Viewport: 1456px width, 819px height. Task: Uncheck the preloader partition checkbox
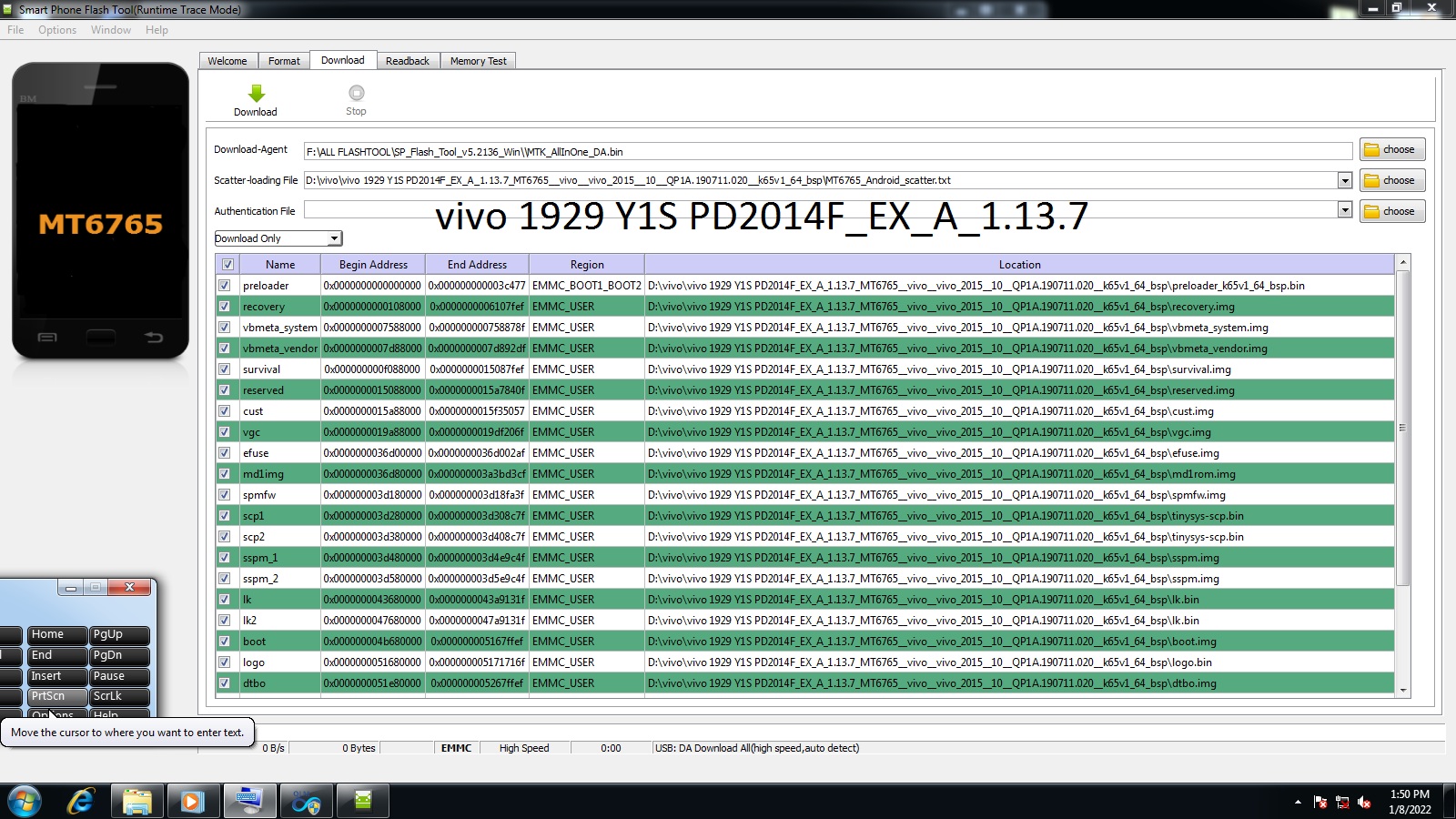pos(225,286)
